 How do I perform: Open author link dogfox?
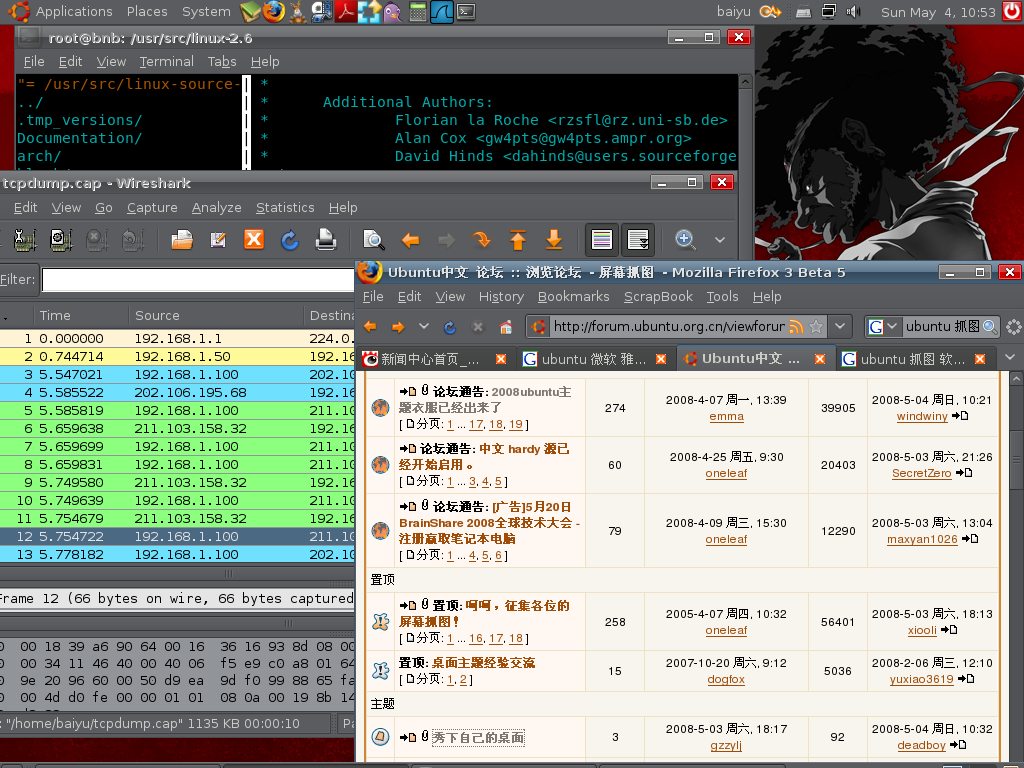[726, 679]
